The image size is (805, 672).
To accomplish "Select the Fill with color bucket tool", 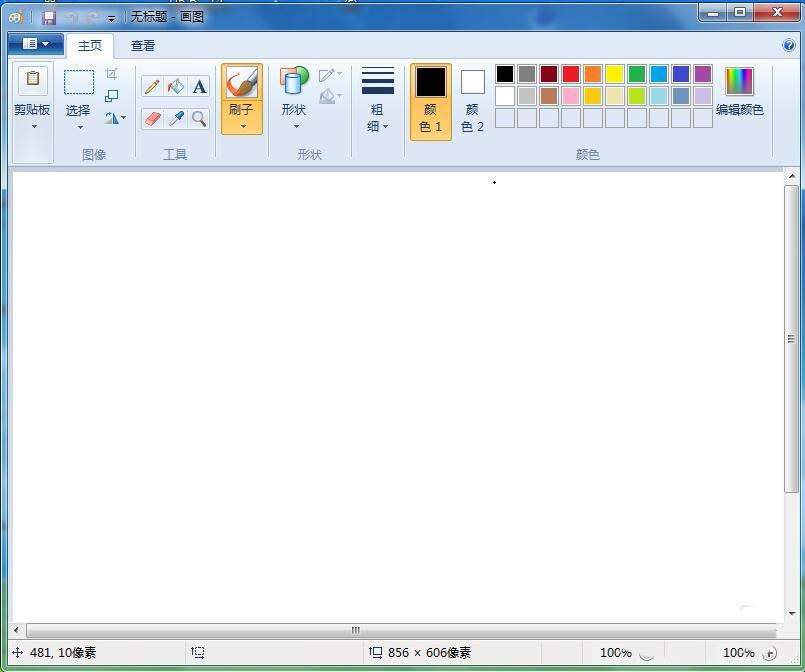I will (176, 86).
